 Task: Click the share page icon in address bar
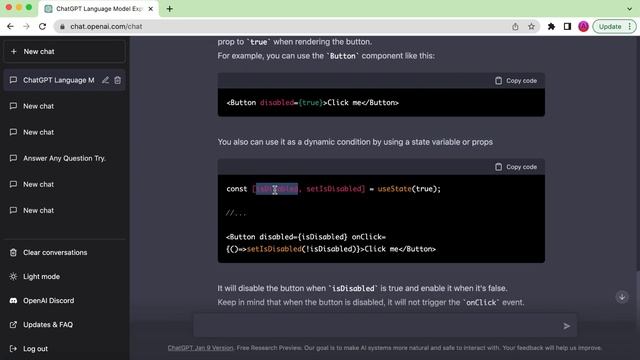[x=515, y=27]
